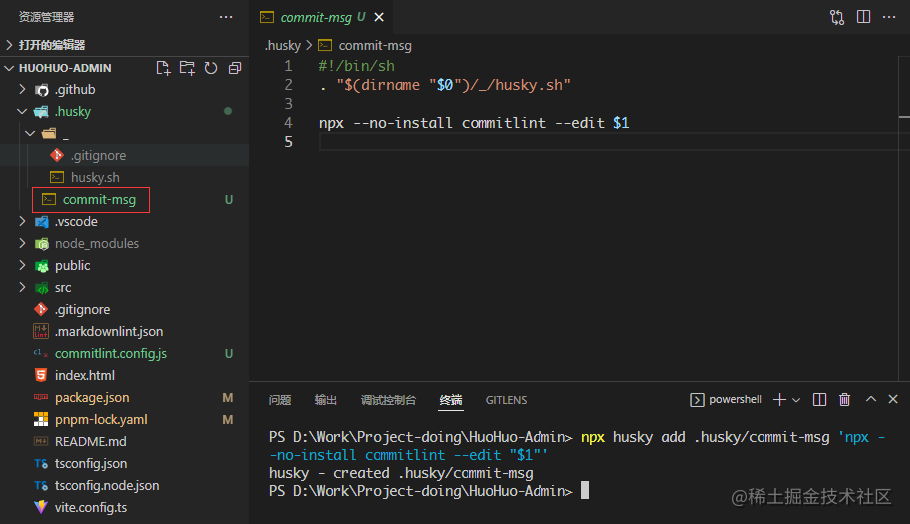The width and height of the screenshot is (910, 524).
Task: Open the tsconfig.node.json file
Action: (124, 486)
